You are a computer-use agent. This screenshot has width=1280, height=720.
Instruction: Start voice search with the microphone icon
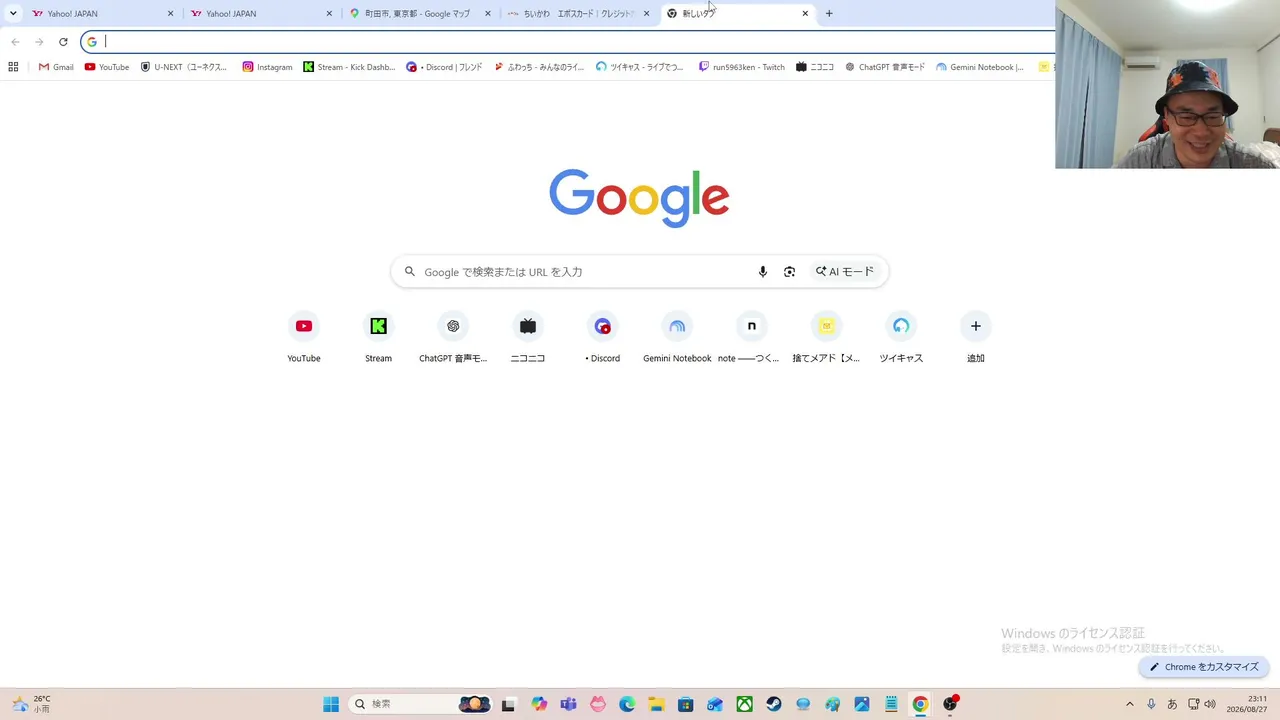tap(763, 272)
